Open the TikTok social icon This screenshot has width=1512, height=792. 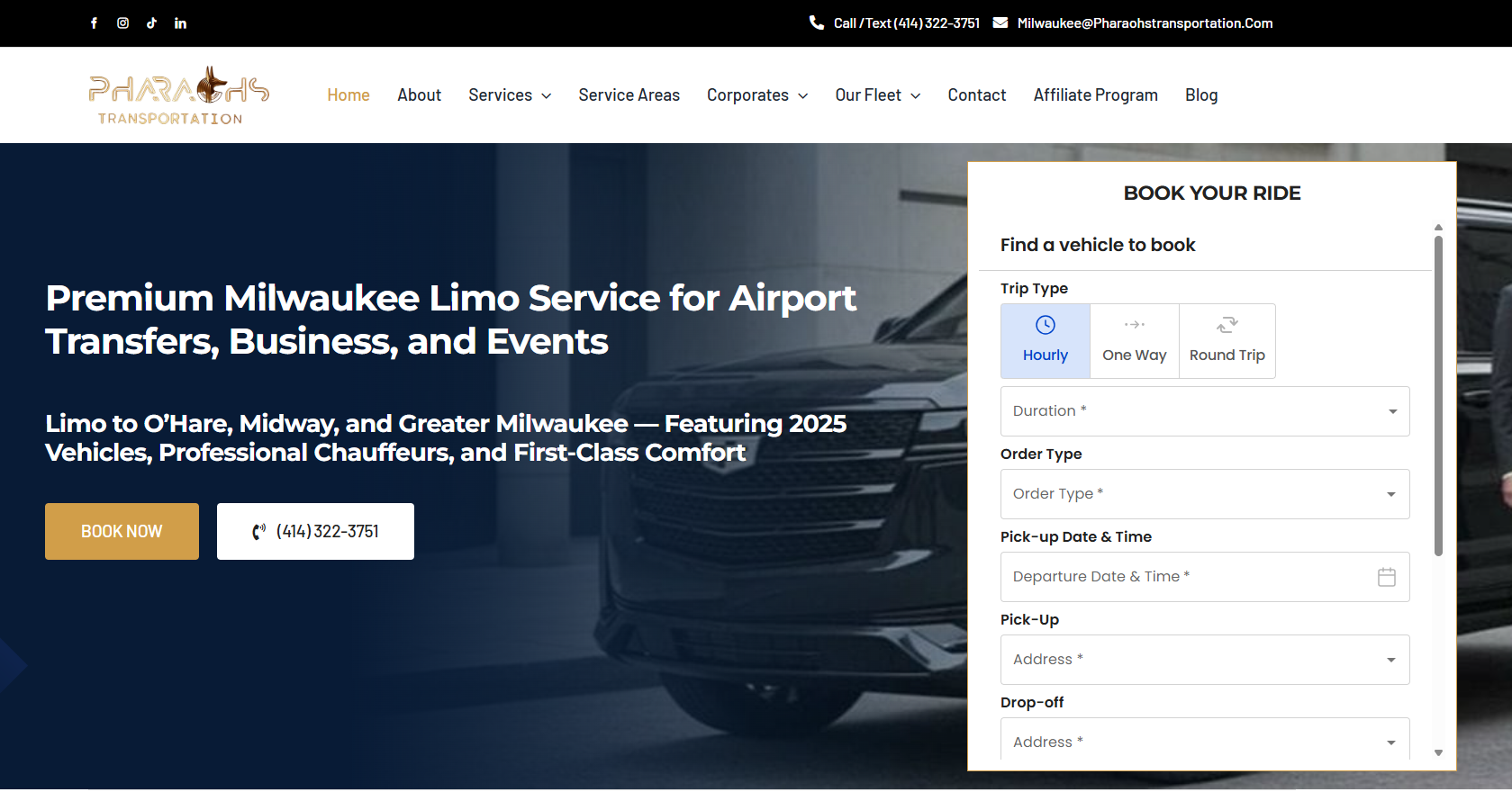151,23
